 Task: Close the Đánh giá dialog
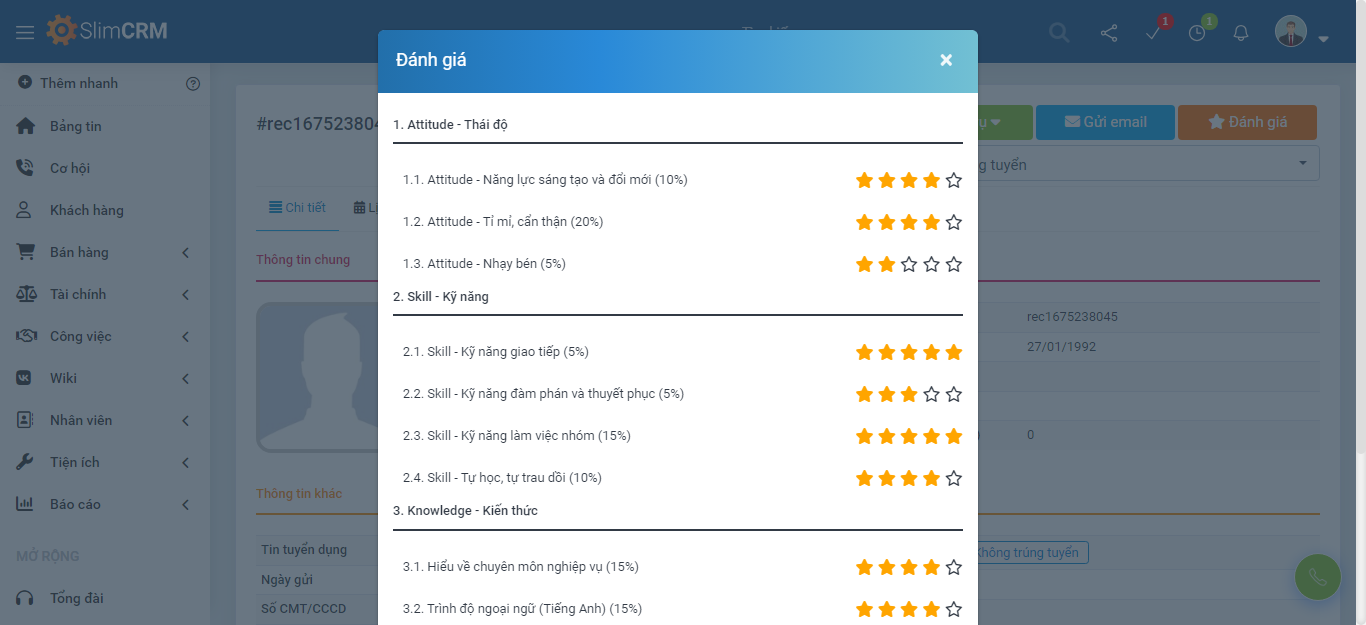click(946, 59)
